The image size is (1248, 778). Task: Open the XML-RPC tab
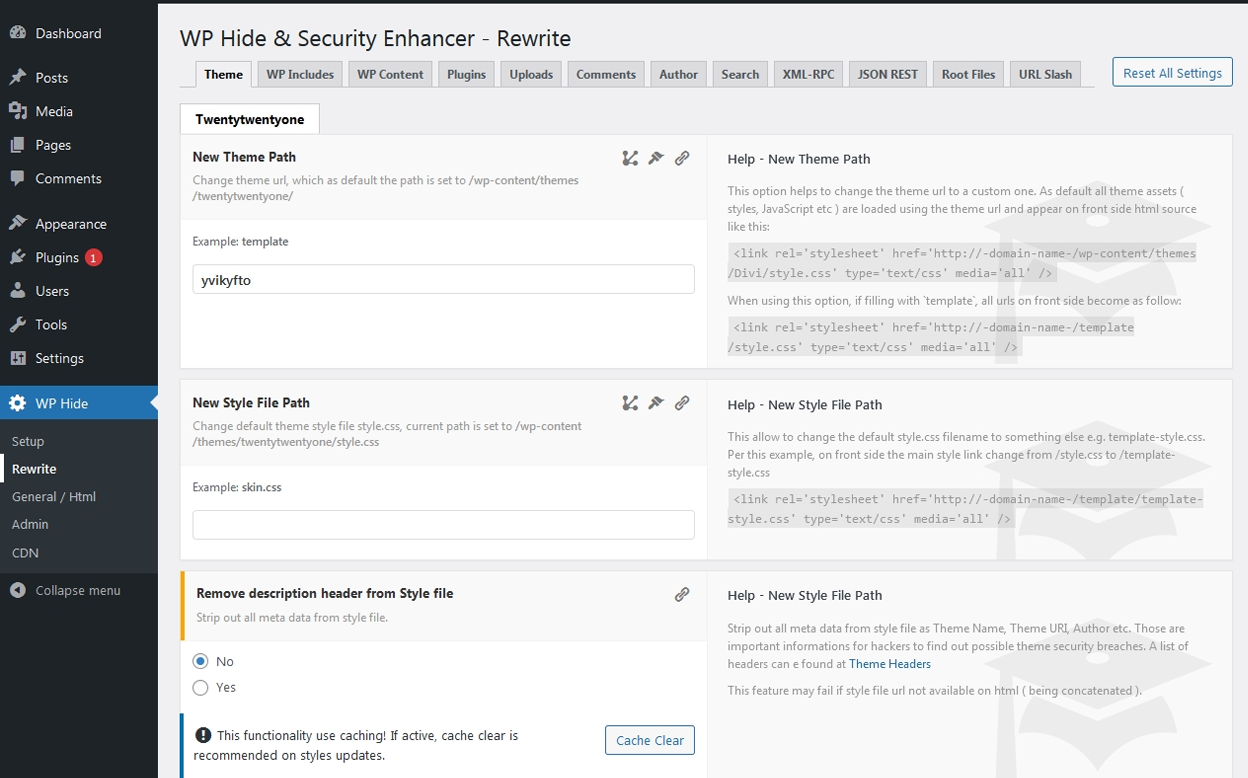point(808,74)
